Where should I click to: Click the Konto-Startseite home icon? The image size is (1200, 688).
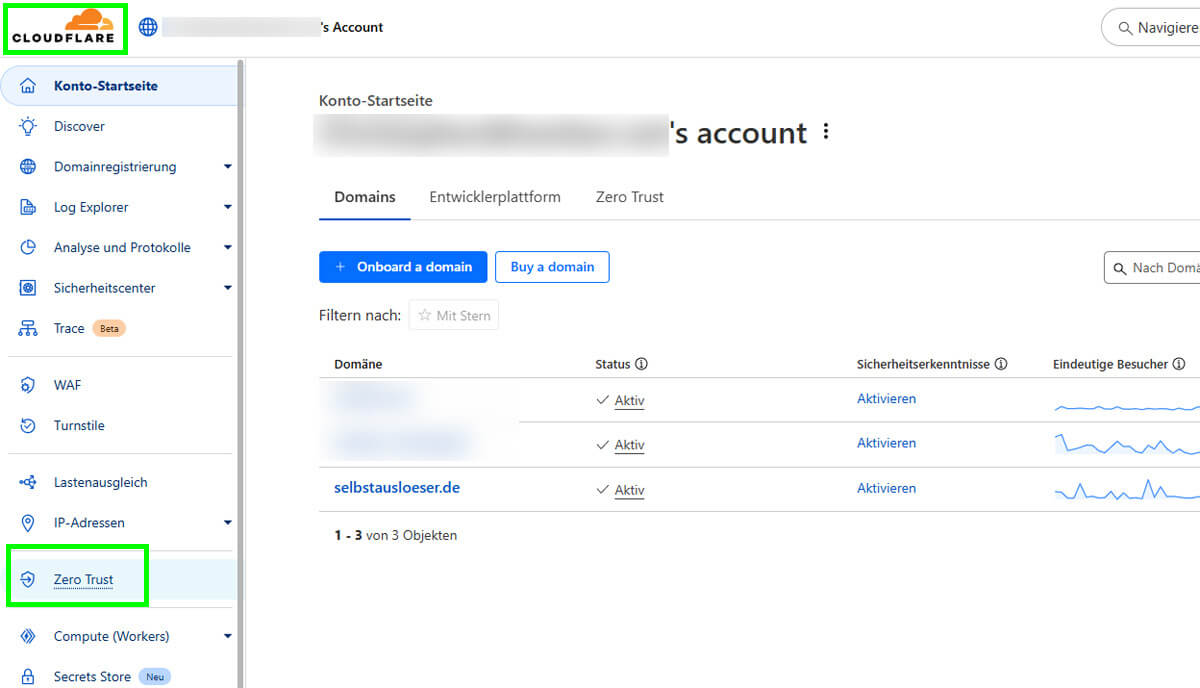(28, 86)
